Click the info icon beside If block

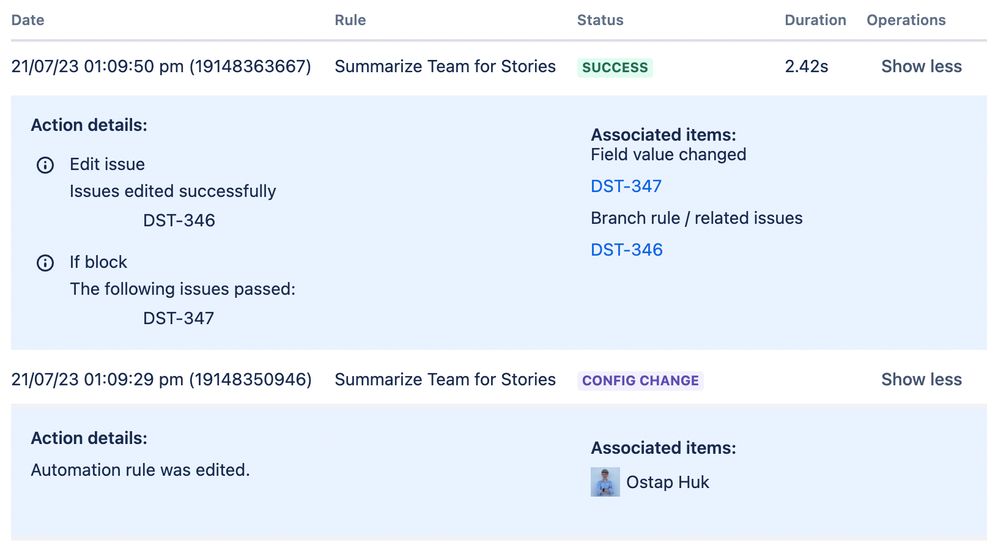[45, 263]
